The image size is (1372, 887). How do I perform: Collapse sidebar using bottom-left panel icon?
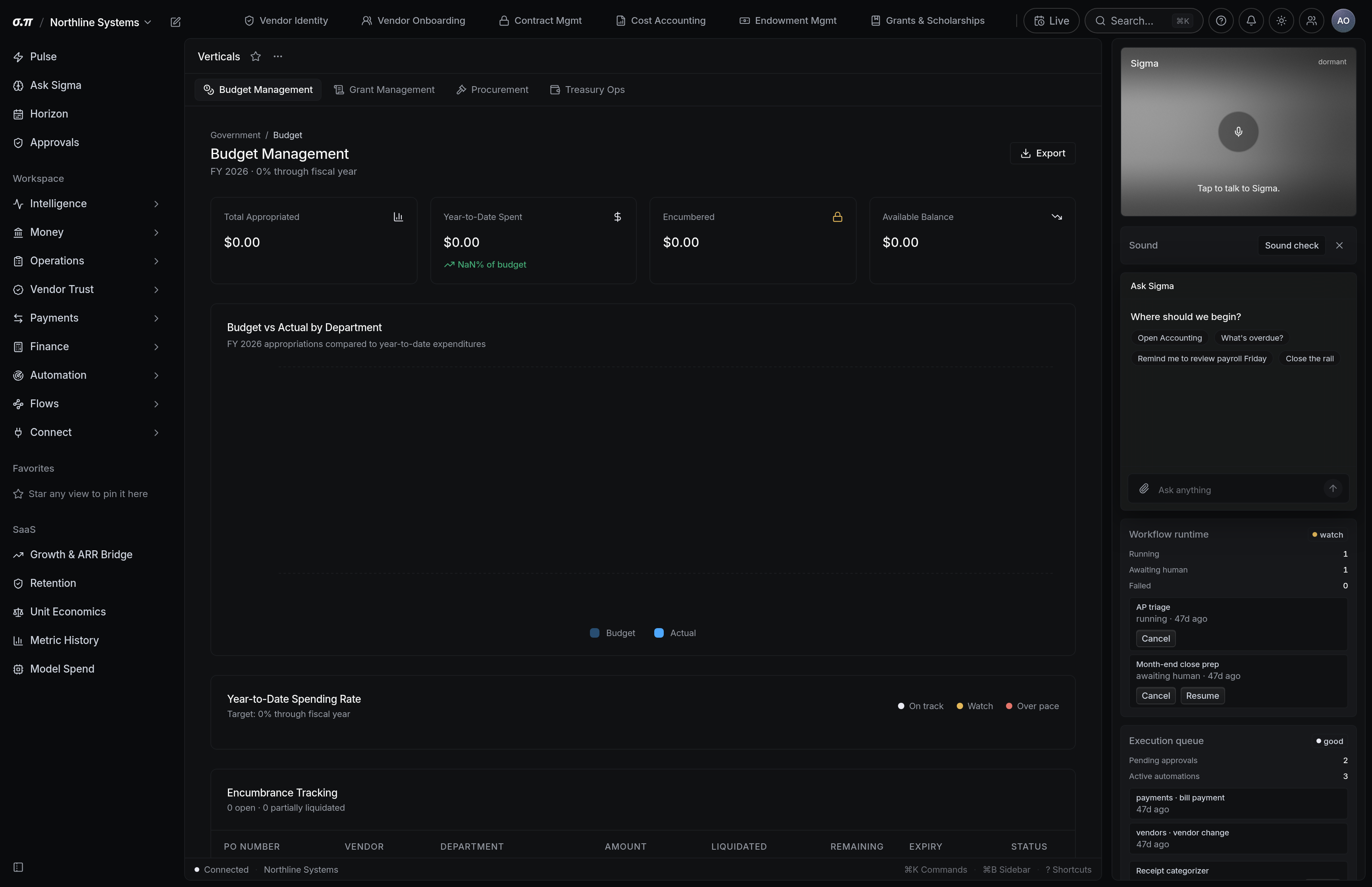tap(18, 867)
